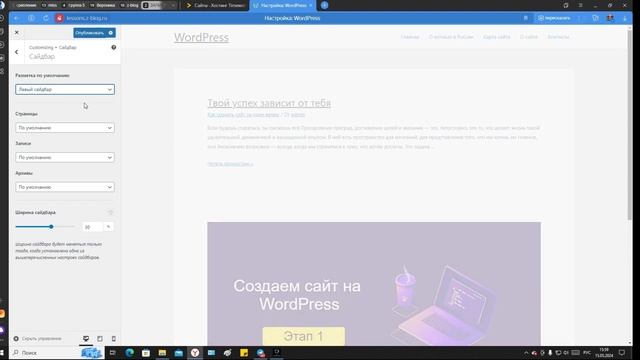Click the taskbar clock
640x360 pixels.
click(604, 353)
